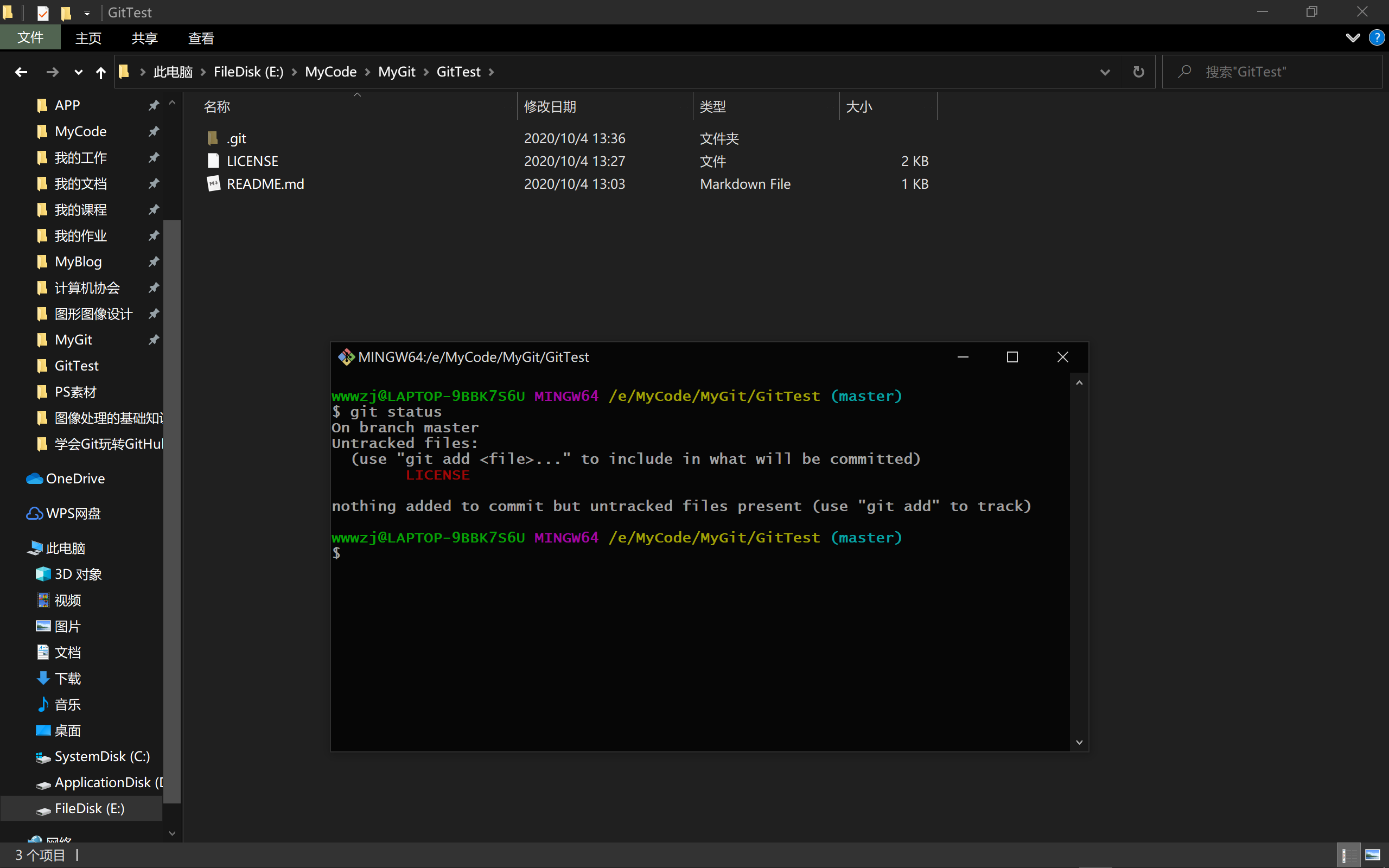
Task: Sort files by 修改日期 column header
Action: (x=550, y=107)
